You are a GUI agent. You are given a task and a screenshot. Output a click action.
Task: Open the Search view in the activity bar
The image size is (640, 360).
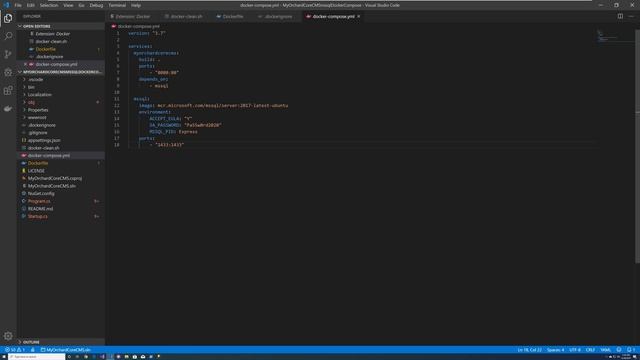8,36
